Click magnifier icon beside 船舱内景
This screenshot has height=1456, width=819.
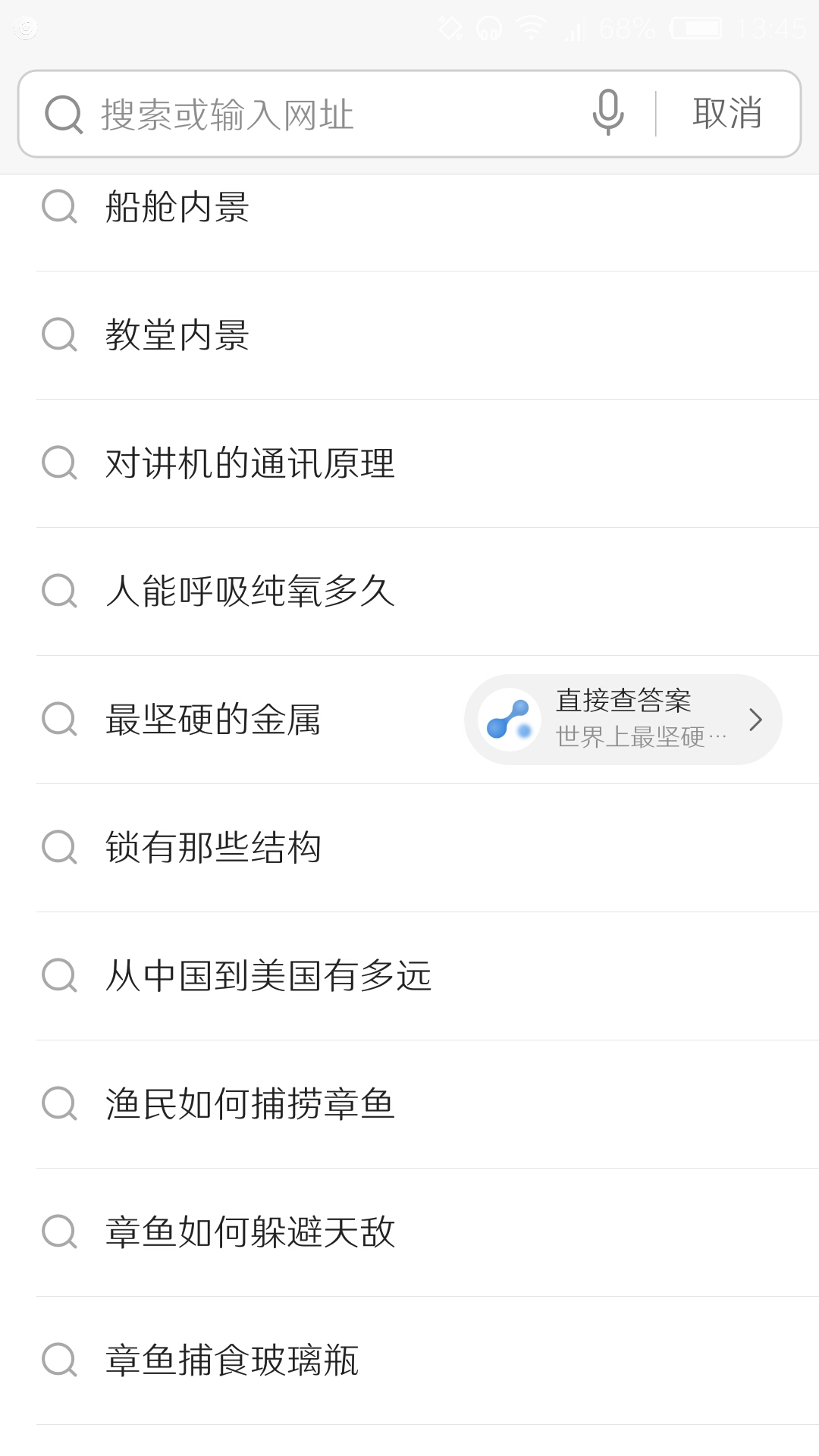click(59, 206)
